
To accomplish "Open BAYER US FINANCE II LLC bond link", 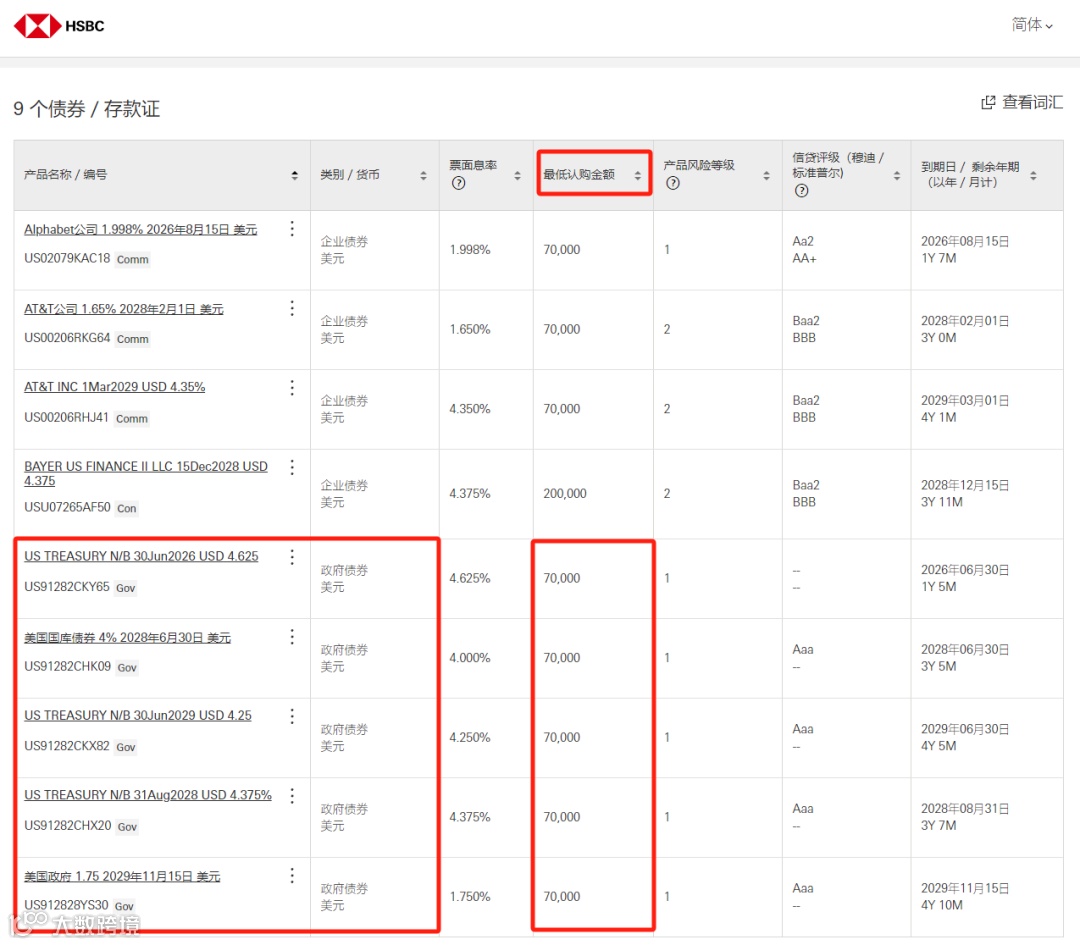I will pyautogui.click(x=146, y=473).
